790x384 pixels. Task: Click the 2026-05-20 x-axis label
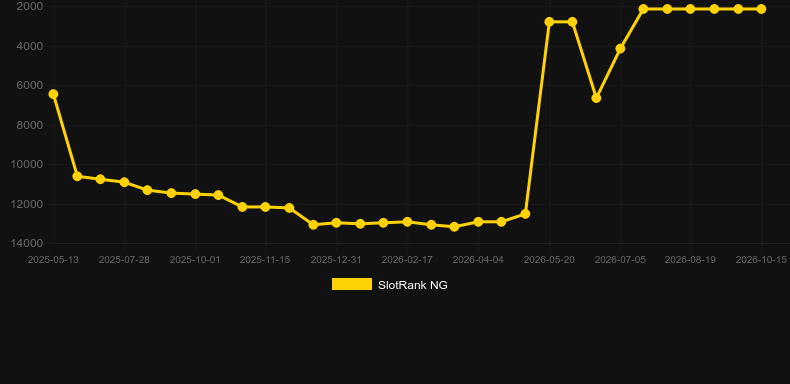point(549,260)
